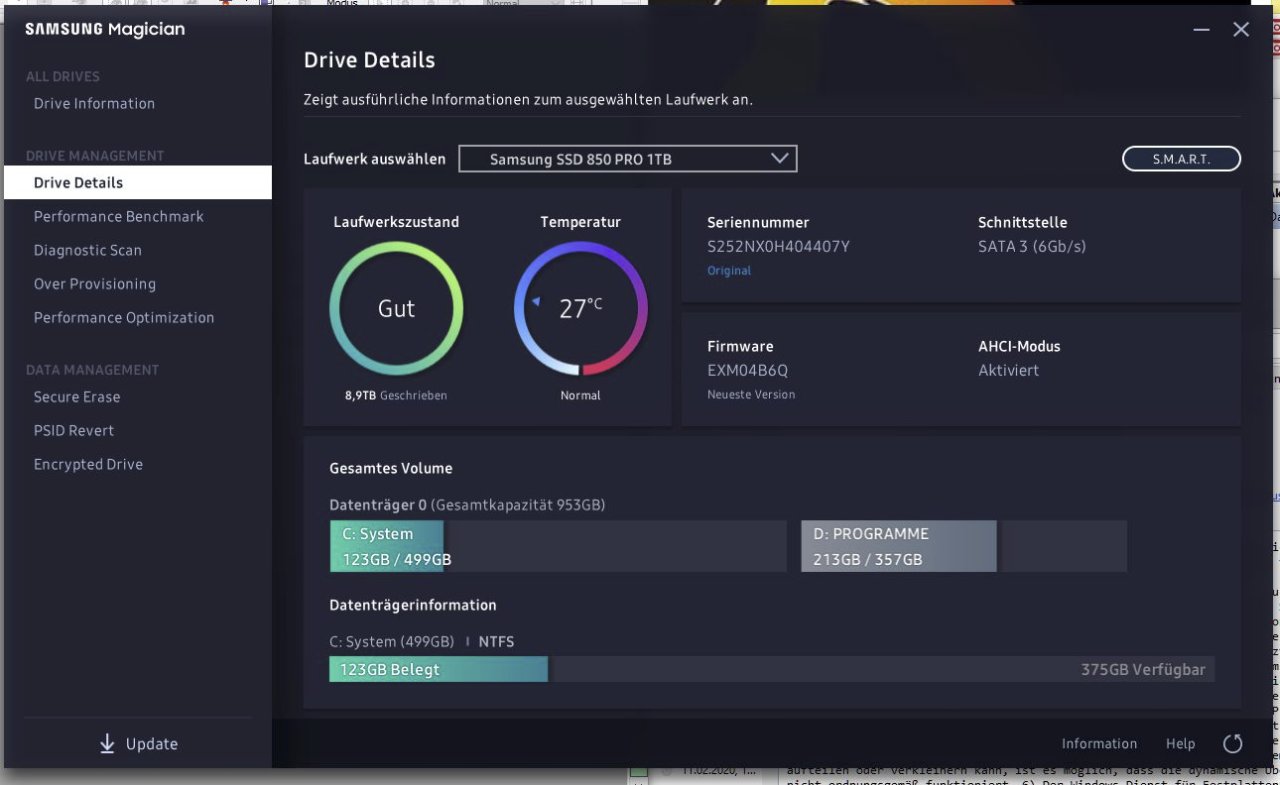Click the Update download arrow icon

pyautogui.click(x=107, y=744)
